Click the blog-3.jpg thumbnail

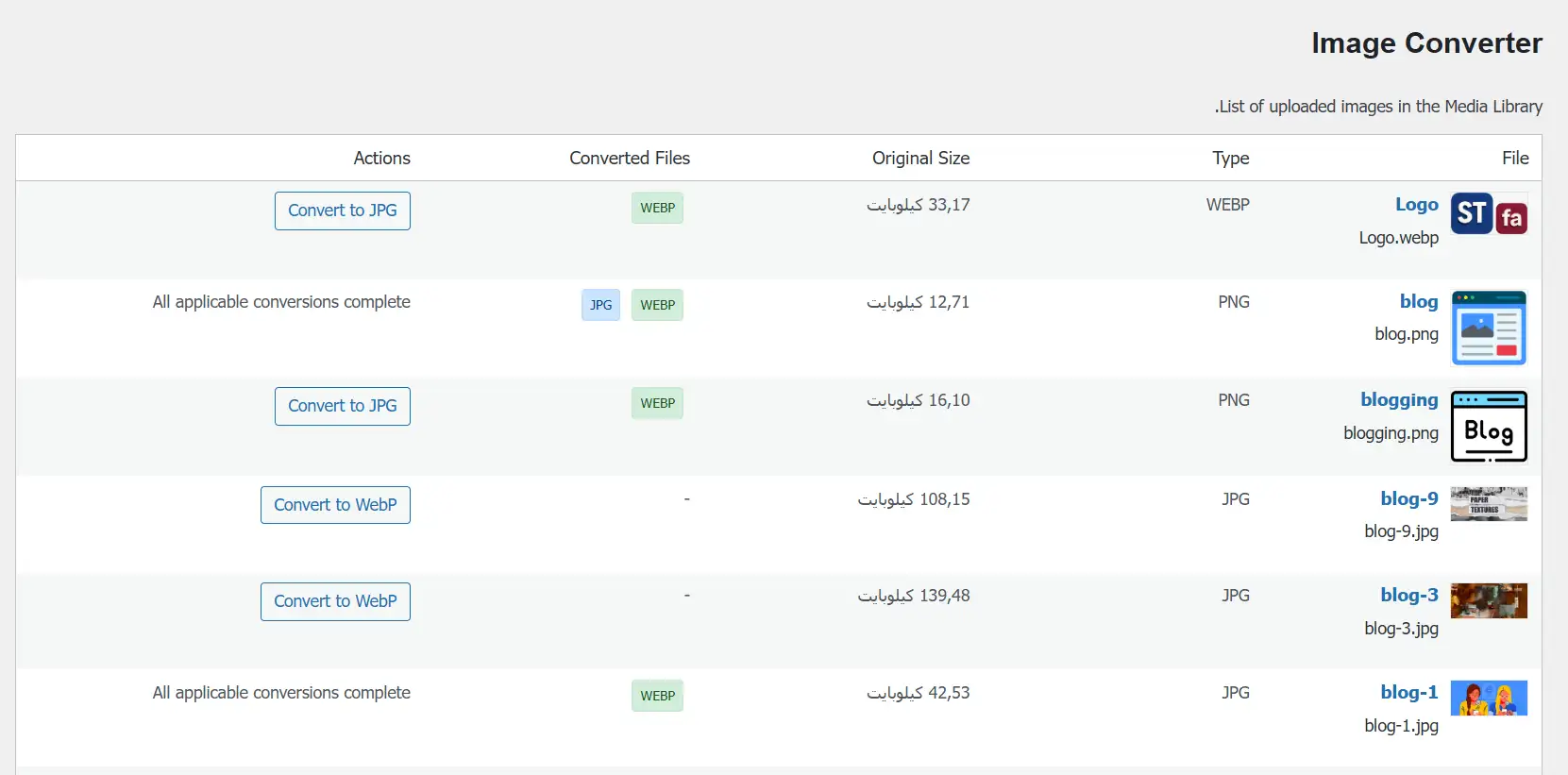point(1489,601)
